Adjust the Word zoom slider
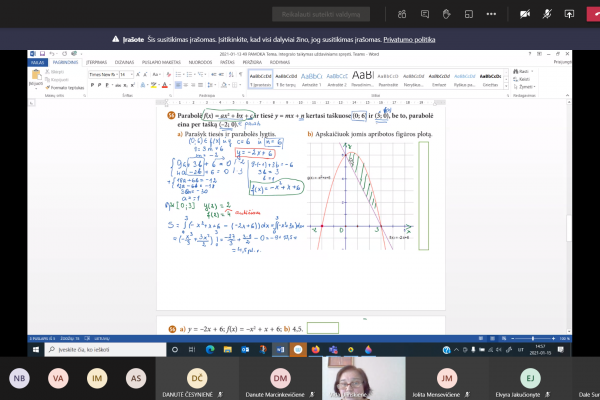 pos(533,338)
